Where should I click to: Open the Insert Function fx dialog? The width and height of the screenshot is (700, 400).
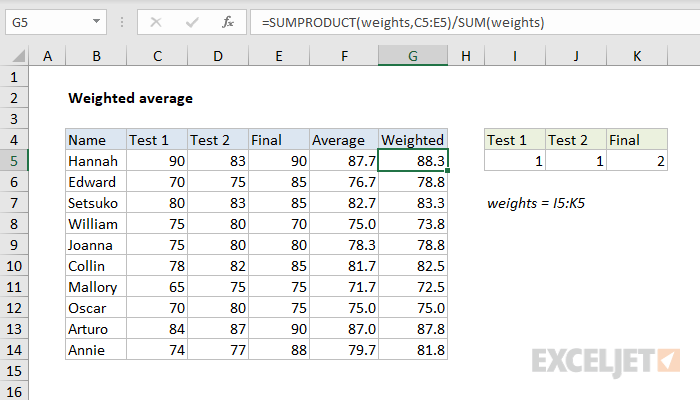pos(228,22)
